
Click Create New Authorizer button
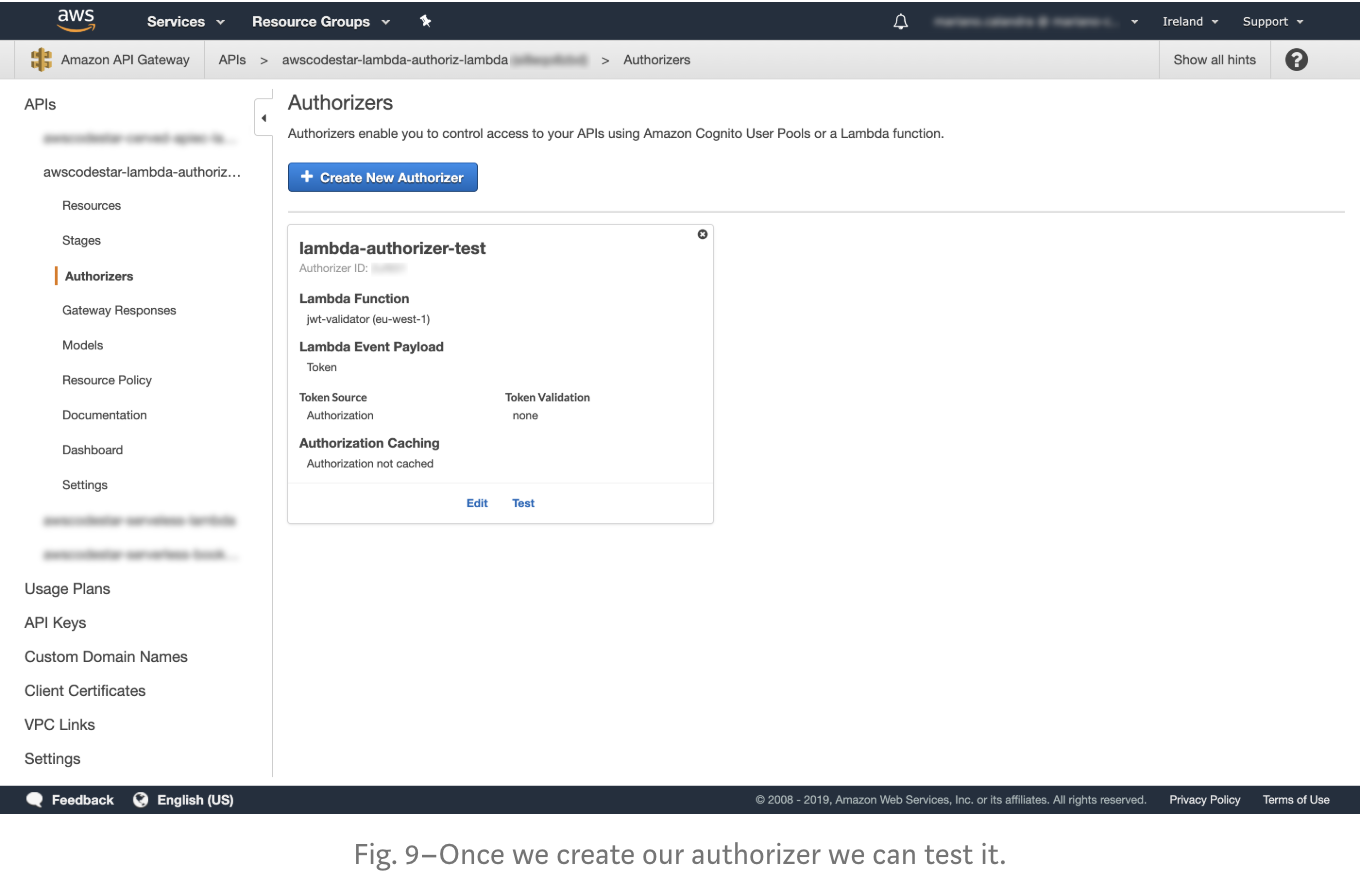tap(383, 177)
